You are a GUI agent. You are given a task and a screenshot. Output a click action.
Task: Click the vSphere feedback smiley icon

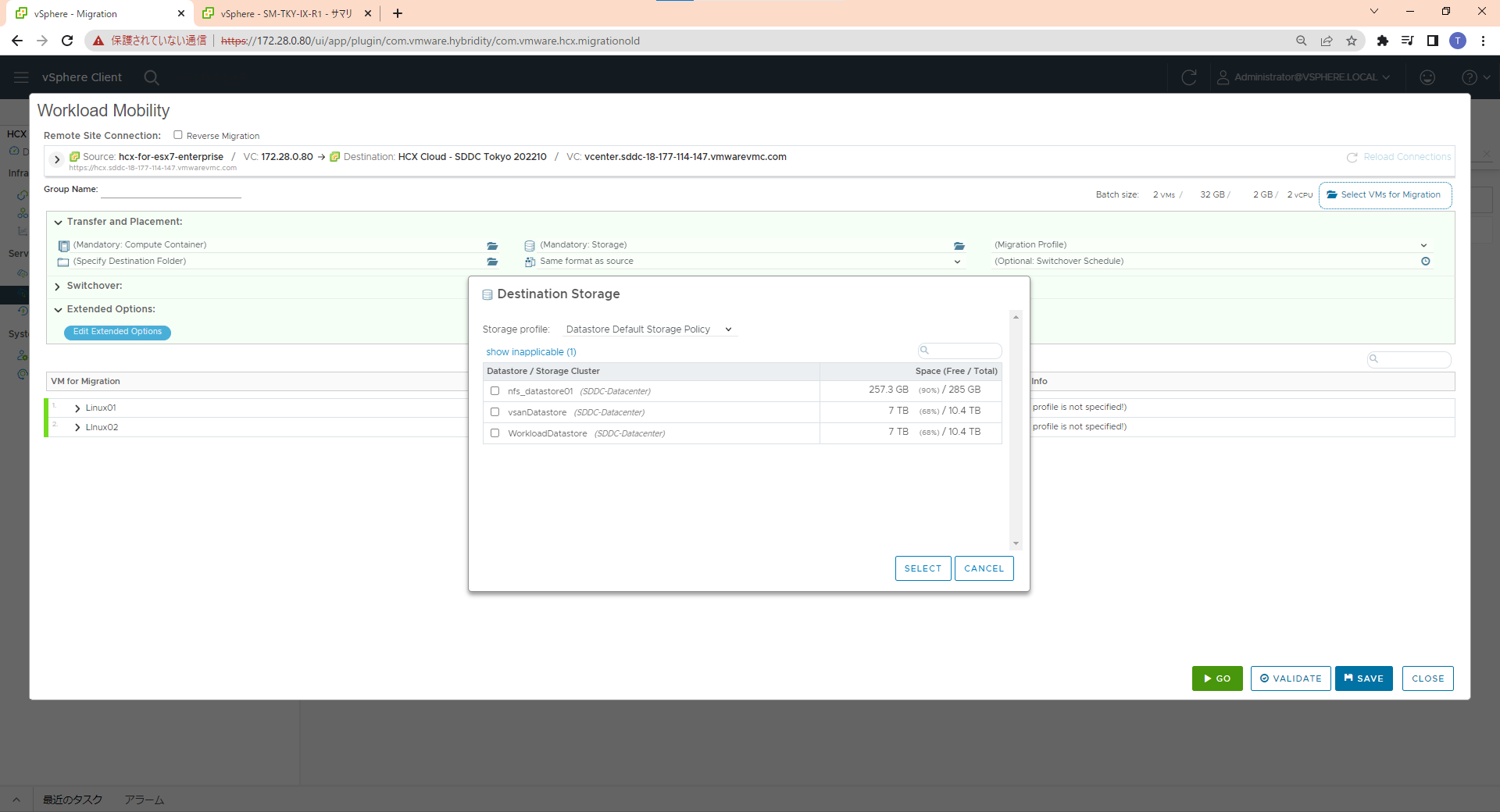click(x=1427, y=77)
